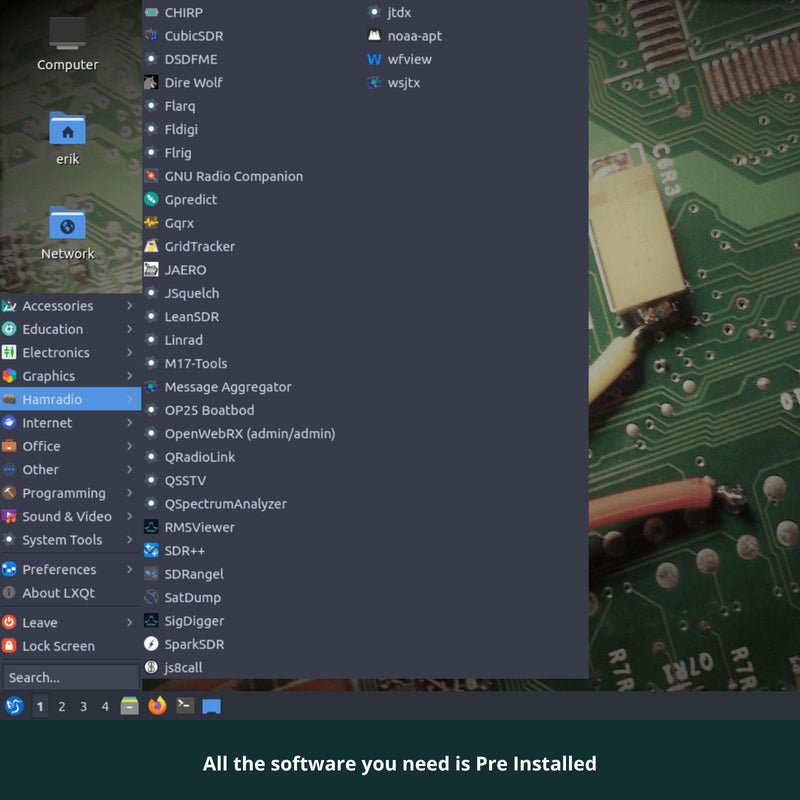Launch wfview W icon

click(x=374, y=59)
